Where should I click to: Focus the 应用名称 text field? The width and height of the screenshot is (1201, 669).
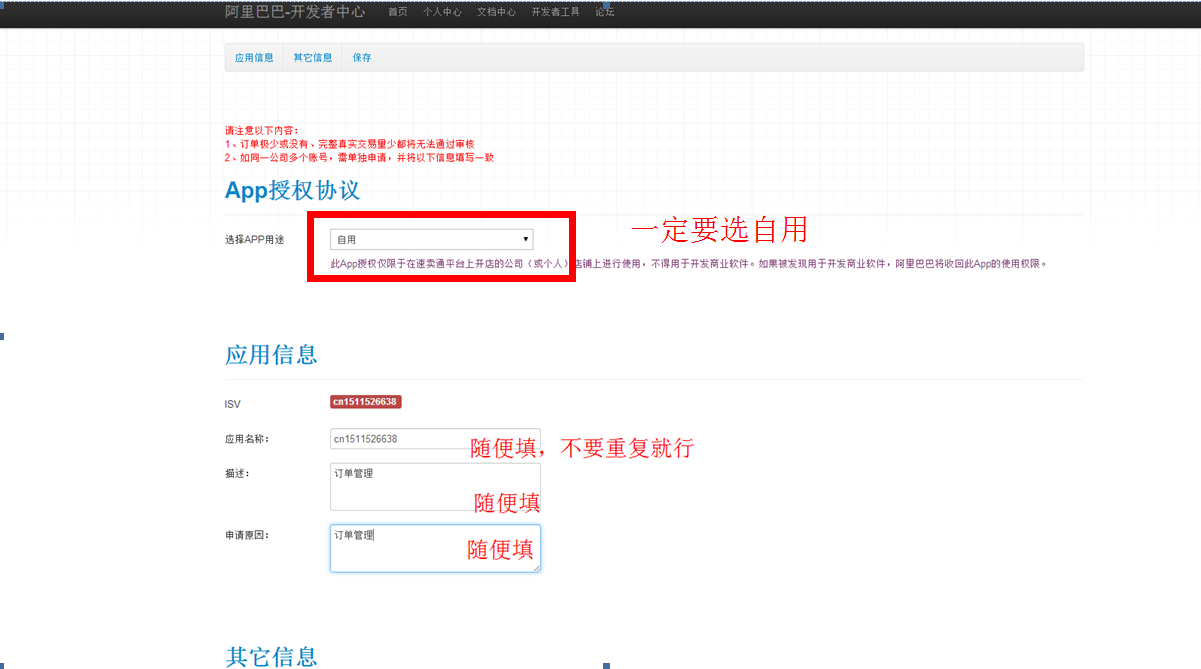coord(400,439)
